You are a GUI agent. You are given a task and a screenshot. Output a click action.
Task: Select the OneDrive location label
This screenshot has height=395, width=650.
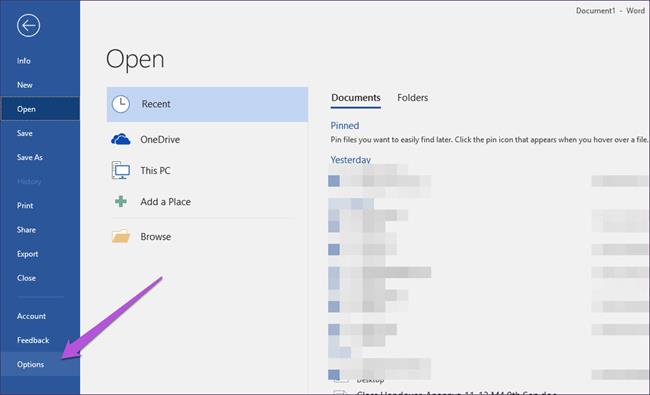pos(160,140)
